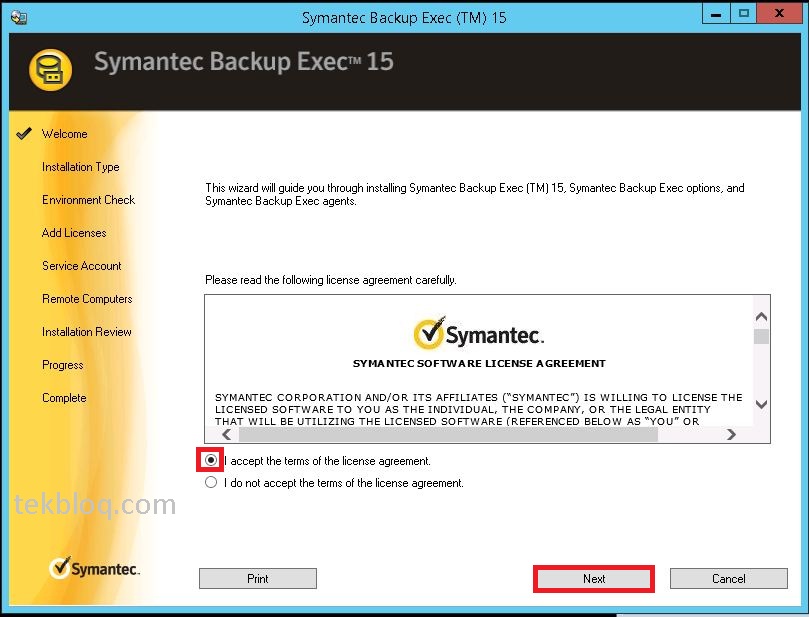Click the Installation Type step
Screen dimensions: 809x617
80,167
